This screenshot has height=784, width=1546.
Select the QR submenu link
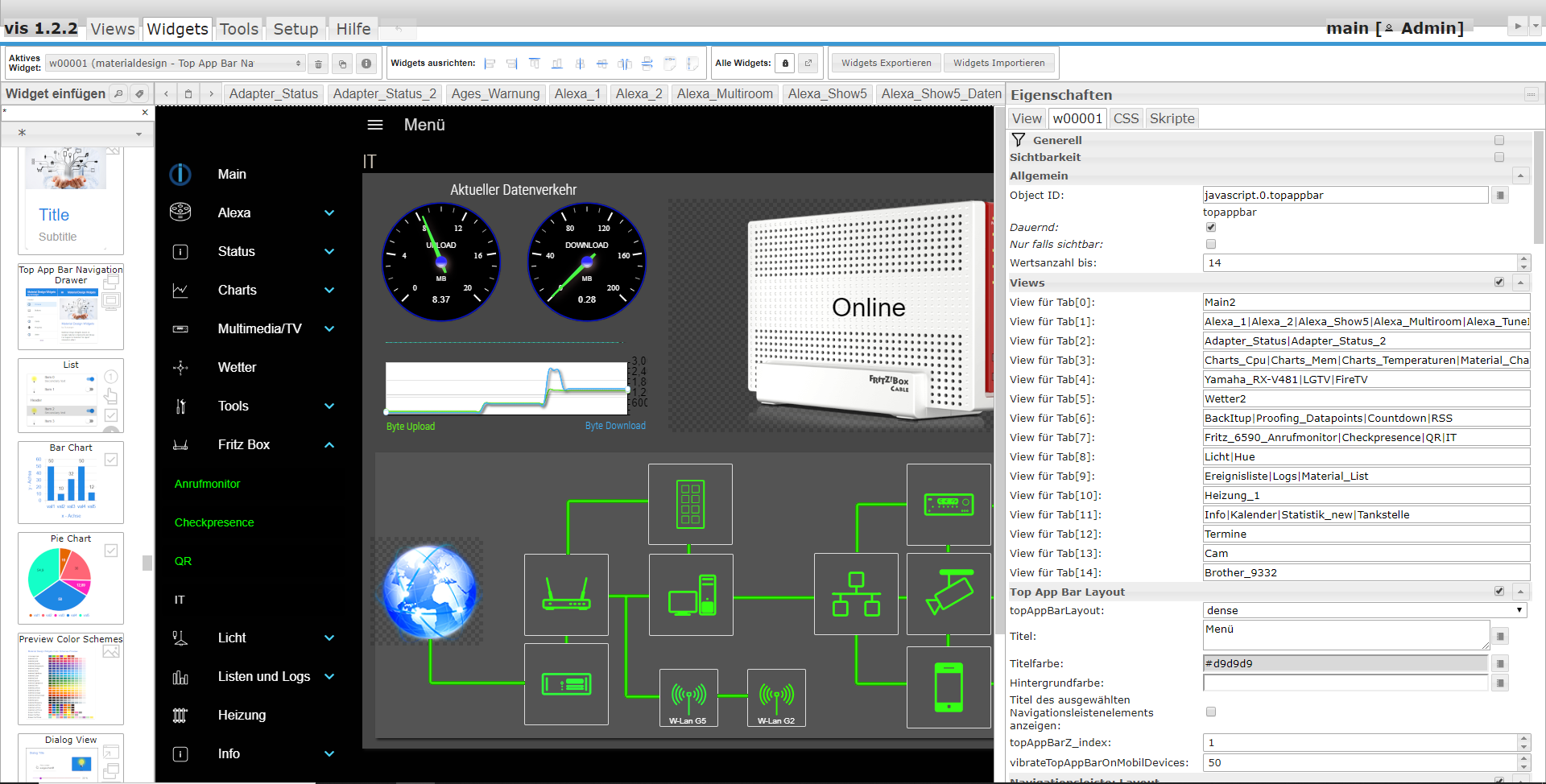tap(184, 561)
